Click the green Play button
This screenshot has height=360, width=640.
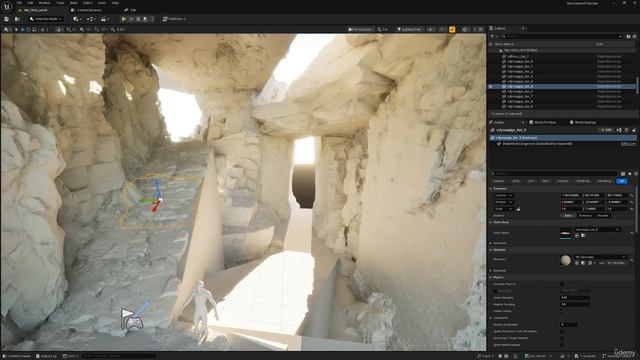click(x=124, y=19)
